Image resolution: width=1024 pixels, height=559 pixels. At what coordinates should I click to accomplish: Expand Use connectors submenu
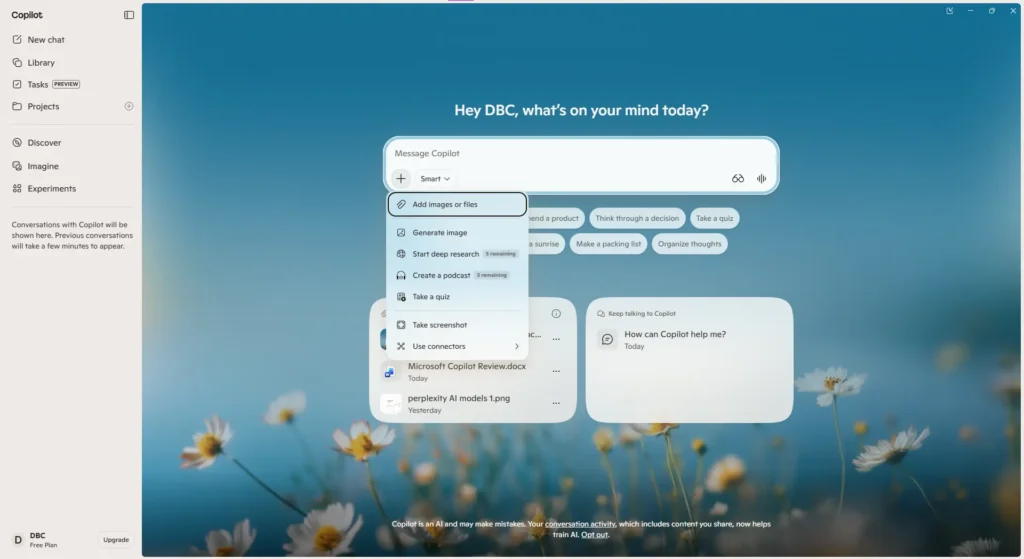click(x=457, y=347)
